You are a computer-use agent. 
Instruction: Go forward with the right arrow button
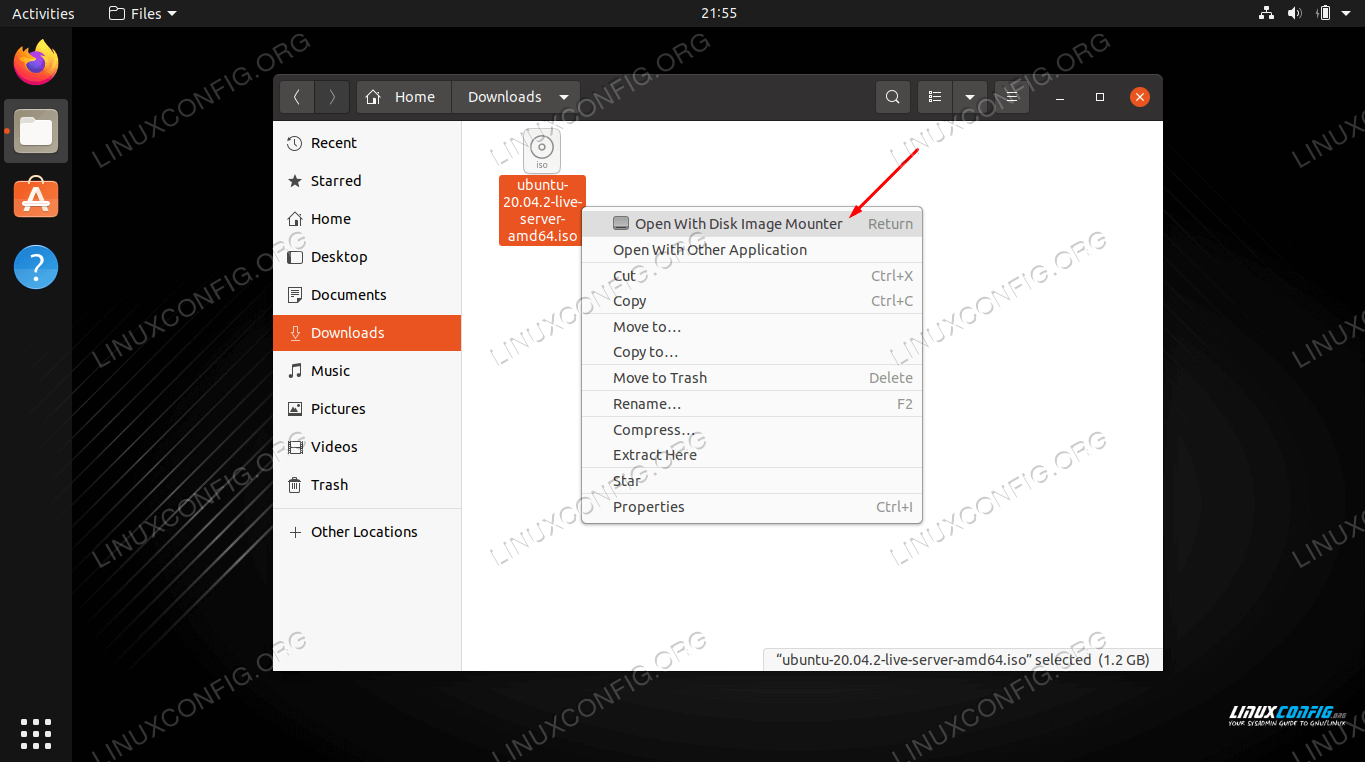pyautogui.click(x=332, y=97)
